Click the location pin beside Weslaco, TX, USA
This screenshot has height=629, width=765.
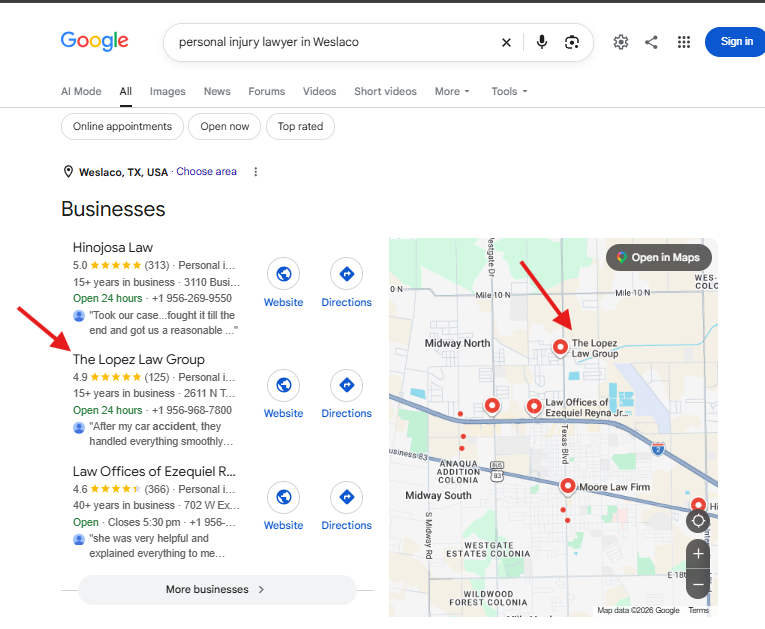click(x=68, y=172)
